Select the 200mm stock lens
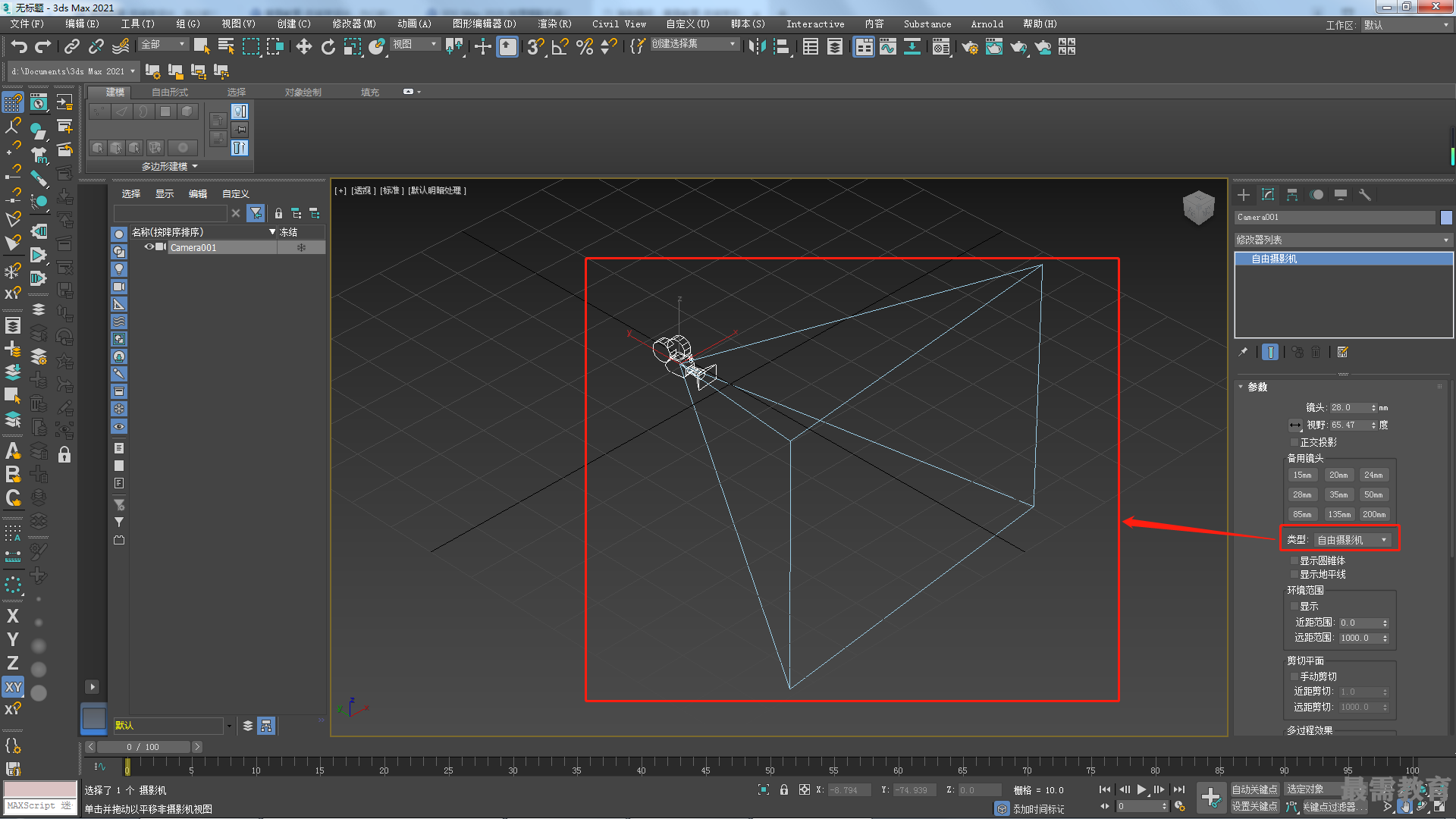The width and height of the screenshot is (1456, 819). coord(1373,514)
